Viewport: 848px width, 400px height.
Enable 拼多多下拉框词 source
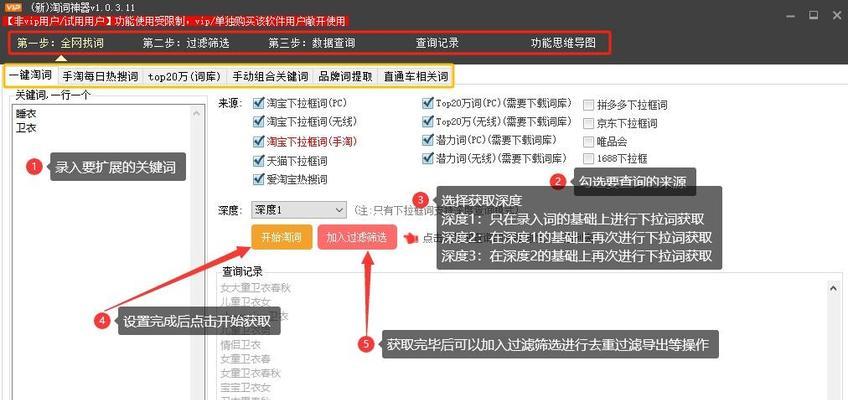point(588,105)
